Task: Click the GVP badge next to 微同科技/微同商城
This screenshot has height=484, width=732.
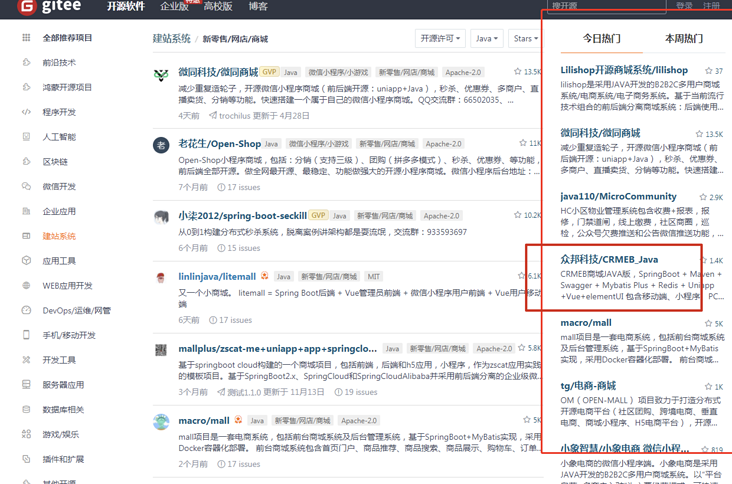Action: [x=269, y=72]
